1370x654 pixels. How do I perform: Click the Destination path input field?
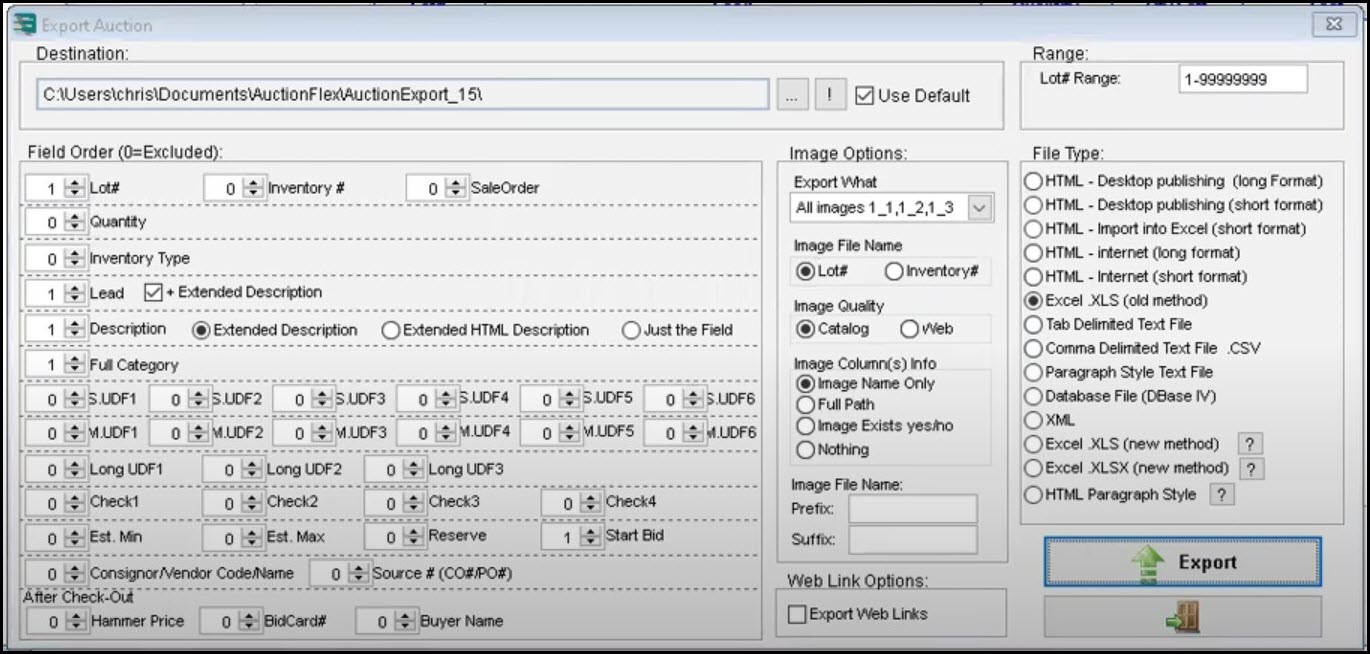point(403,95)
